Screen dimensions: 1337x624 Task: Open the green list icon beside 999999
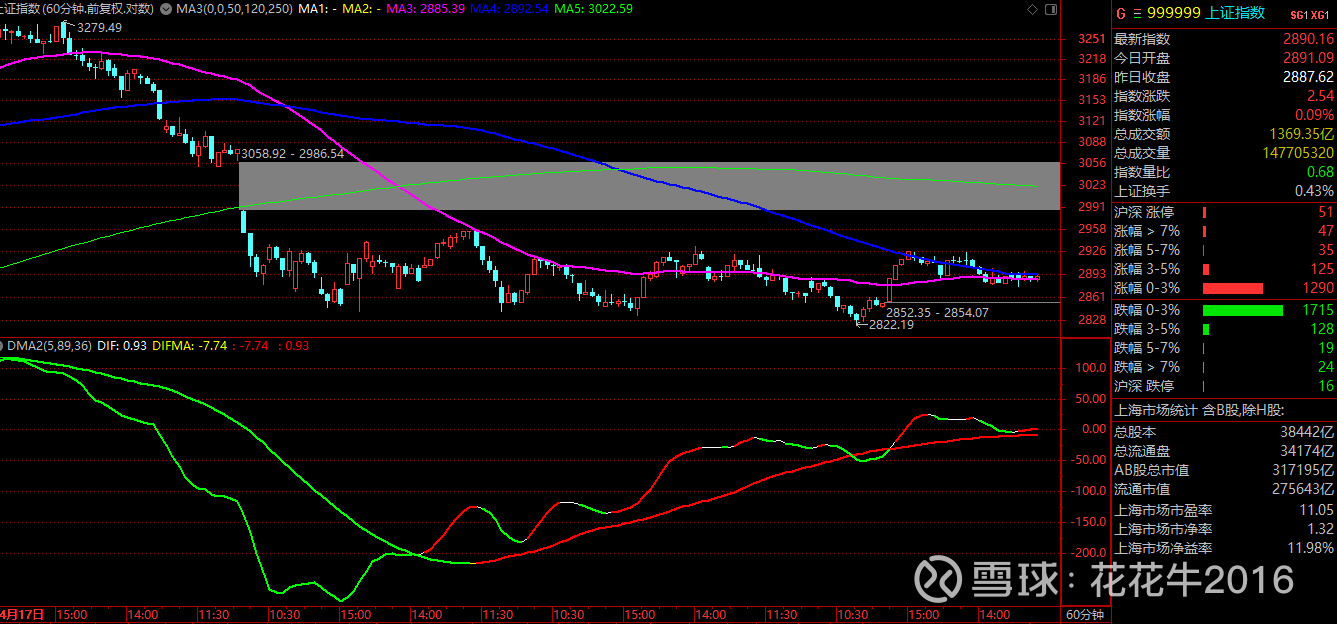point(1136,13)
